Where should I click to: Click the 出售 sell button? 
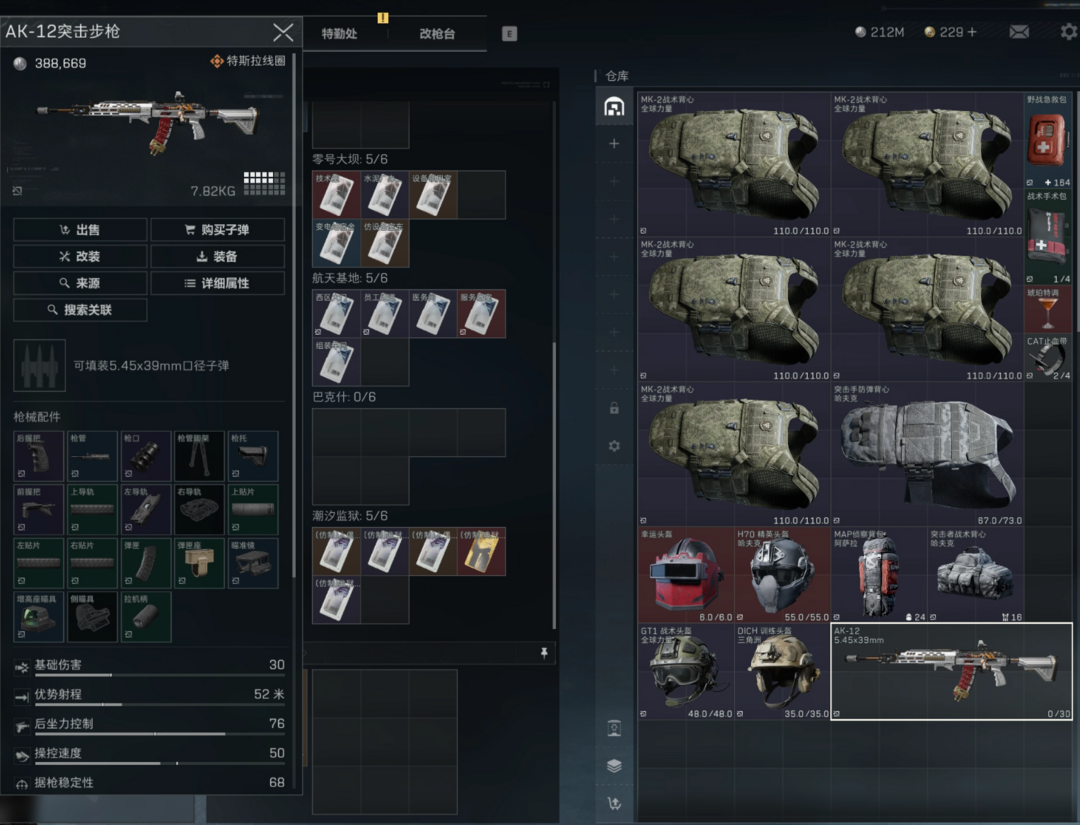[80, 230]
